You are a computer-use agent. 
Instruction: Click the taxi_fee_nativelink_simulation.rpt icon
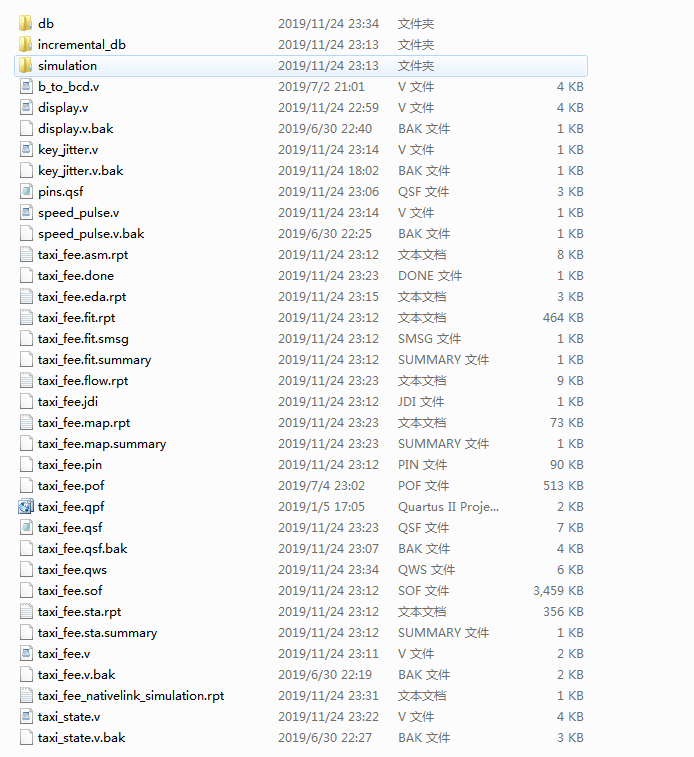coord(26,695)
